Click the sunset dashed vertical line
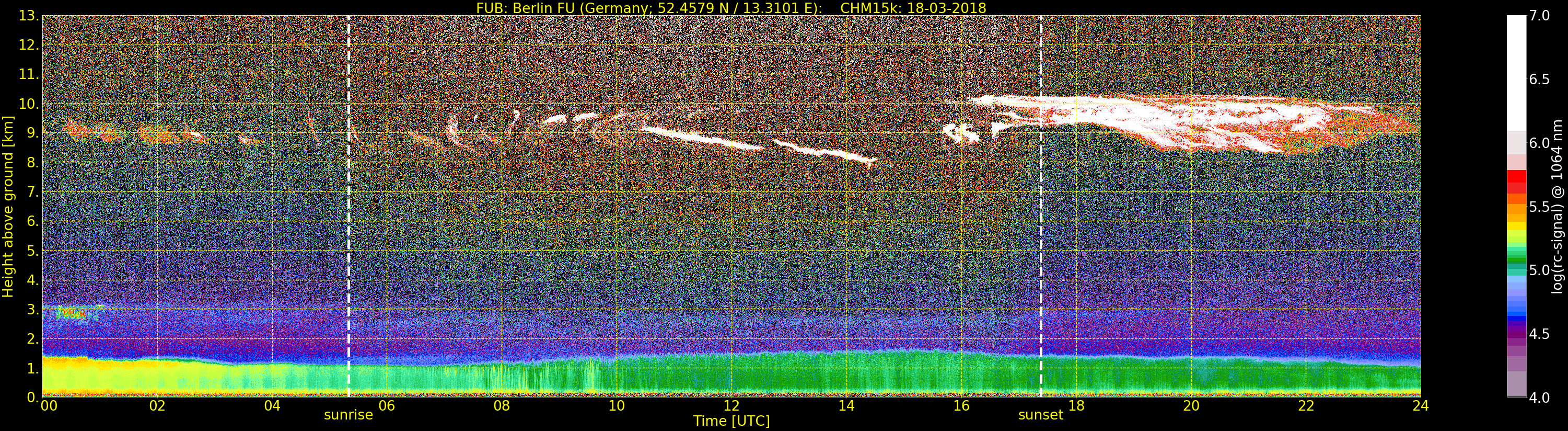This screenshot has height=431, width=1568. (x=1041, y=206)
